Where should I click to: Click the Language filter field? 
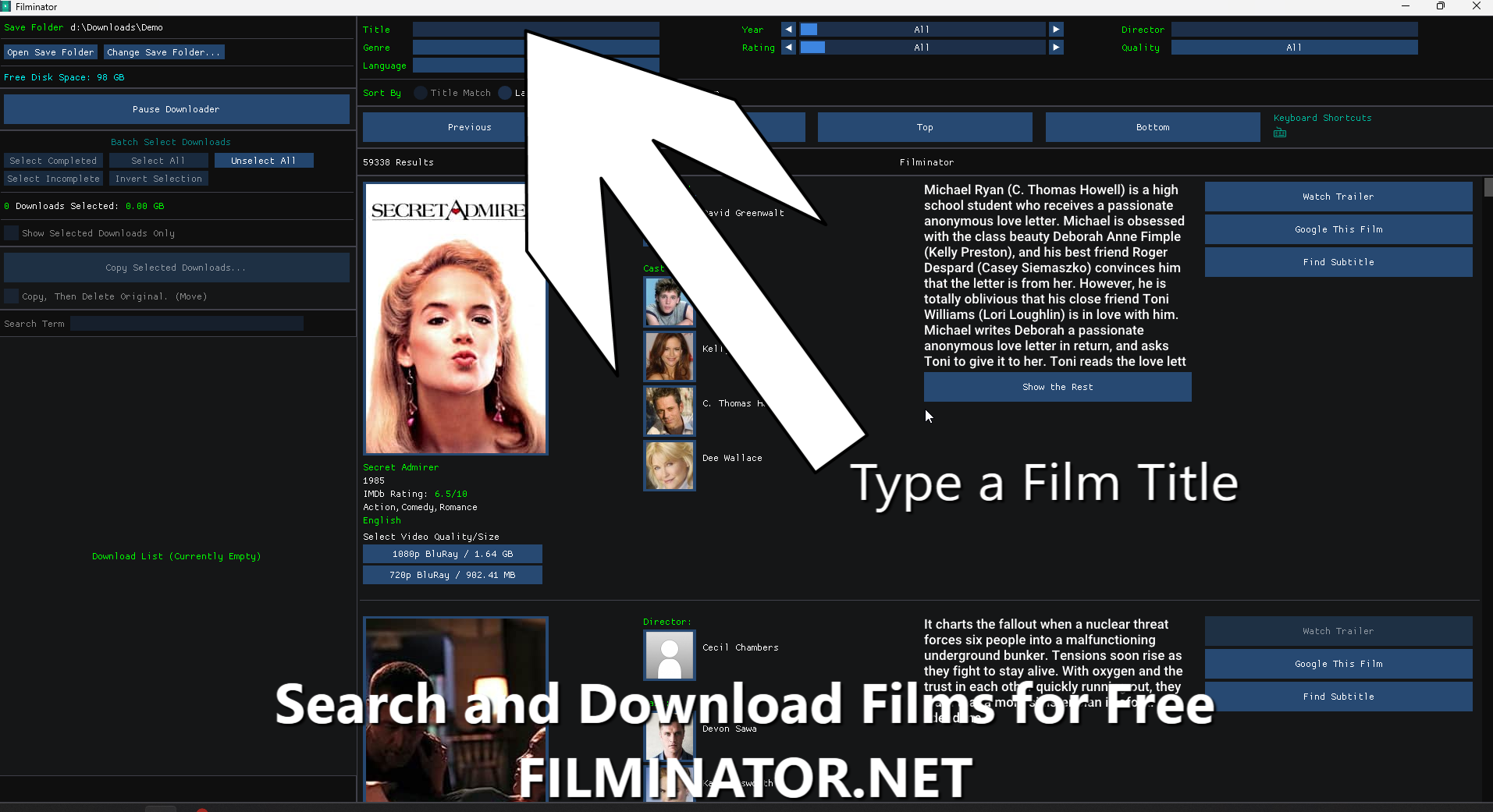(535, 66)
